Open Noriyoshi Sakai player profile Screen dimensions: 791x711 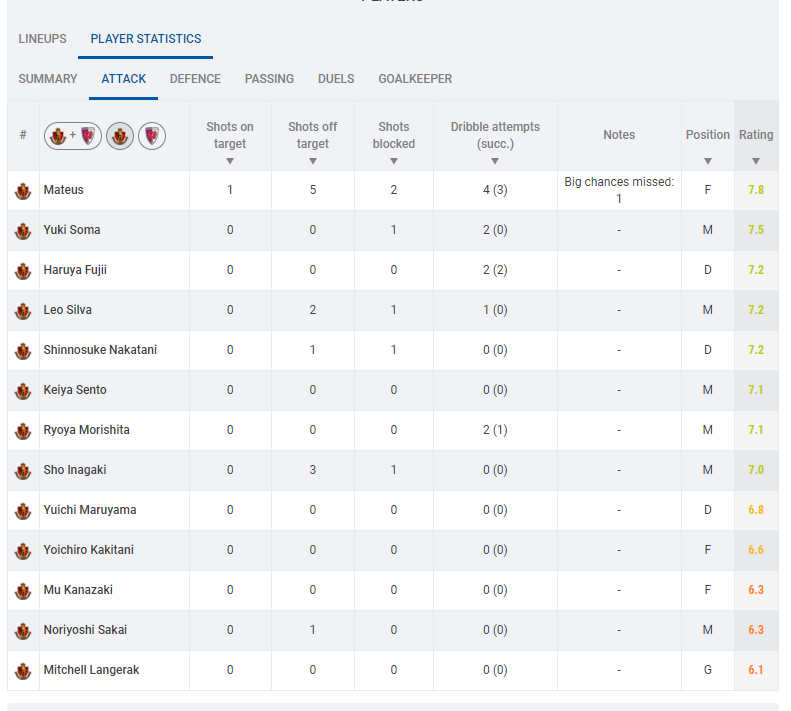(85, 630)
